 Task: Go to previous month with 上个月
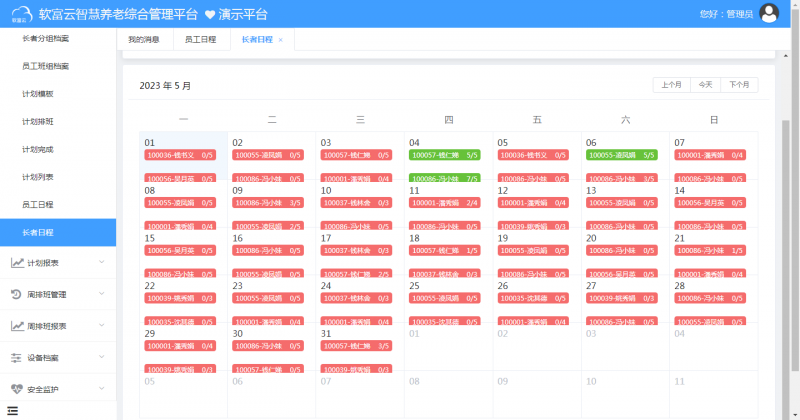tap(671, 85)
